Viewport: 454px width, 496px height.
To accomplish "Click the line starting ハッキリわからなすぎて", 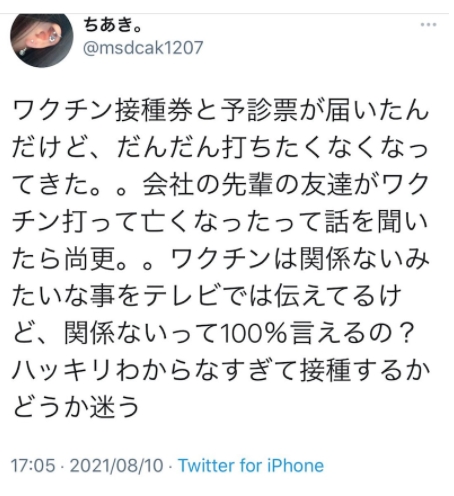I will 220,371.
